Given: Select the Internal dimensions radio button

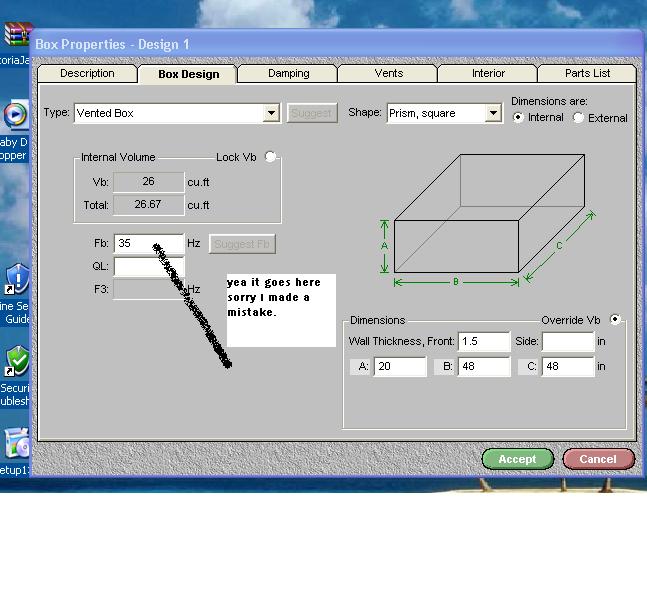Looking at the screenshot, I should 518,117.
